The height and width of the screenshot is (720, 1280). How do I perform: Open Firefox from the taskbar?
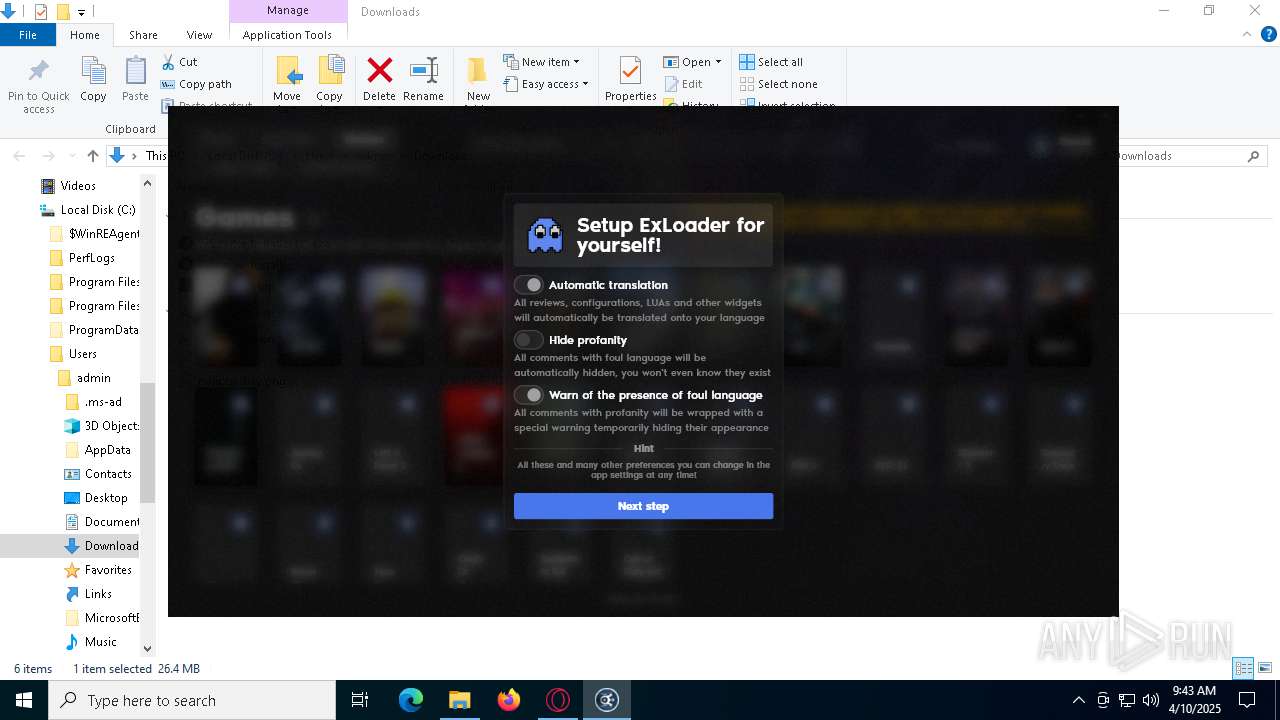pyautogui.click(x=509, y=700)
